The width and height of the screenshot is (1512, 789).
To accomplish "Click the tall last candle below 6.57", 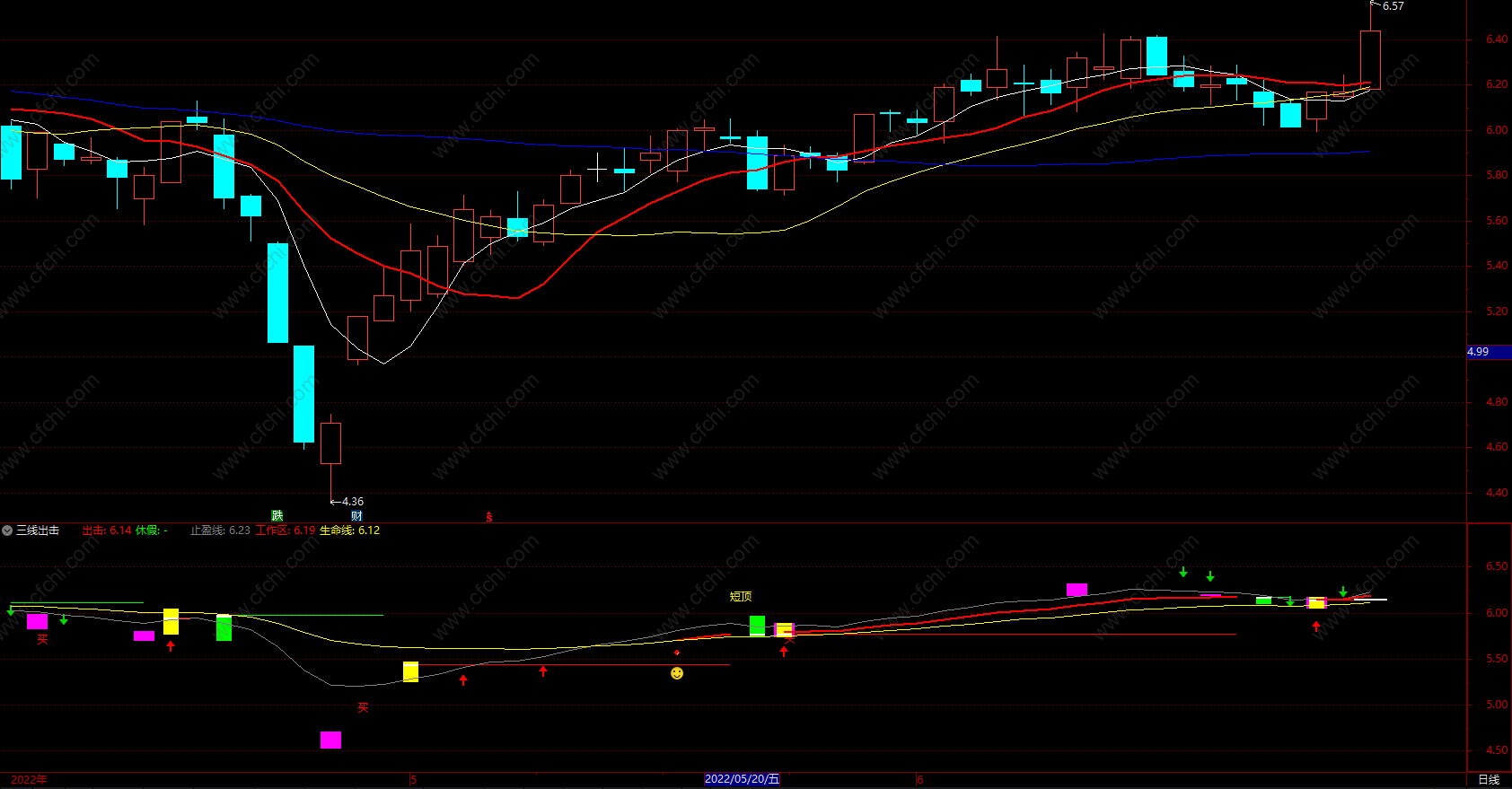I will coord(1370,59).
